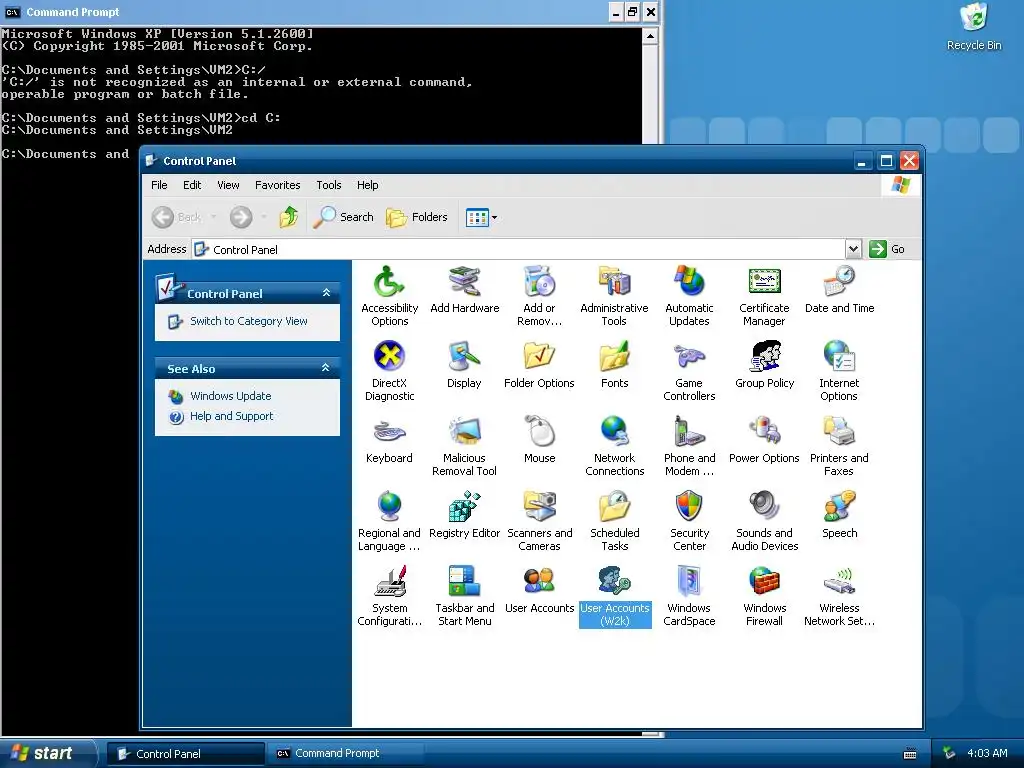Open Game Controllers icon

[x=690, y=357]
